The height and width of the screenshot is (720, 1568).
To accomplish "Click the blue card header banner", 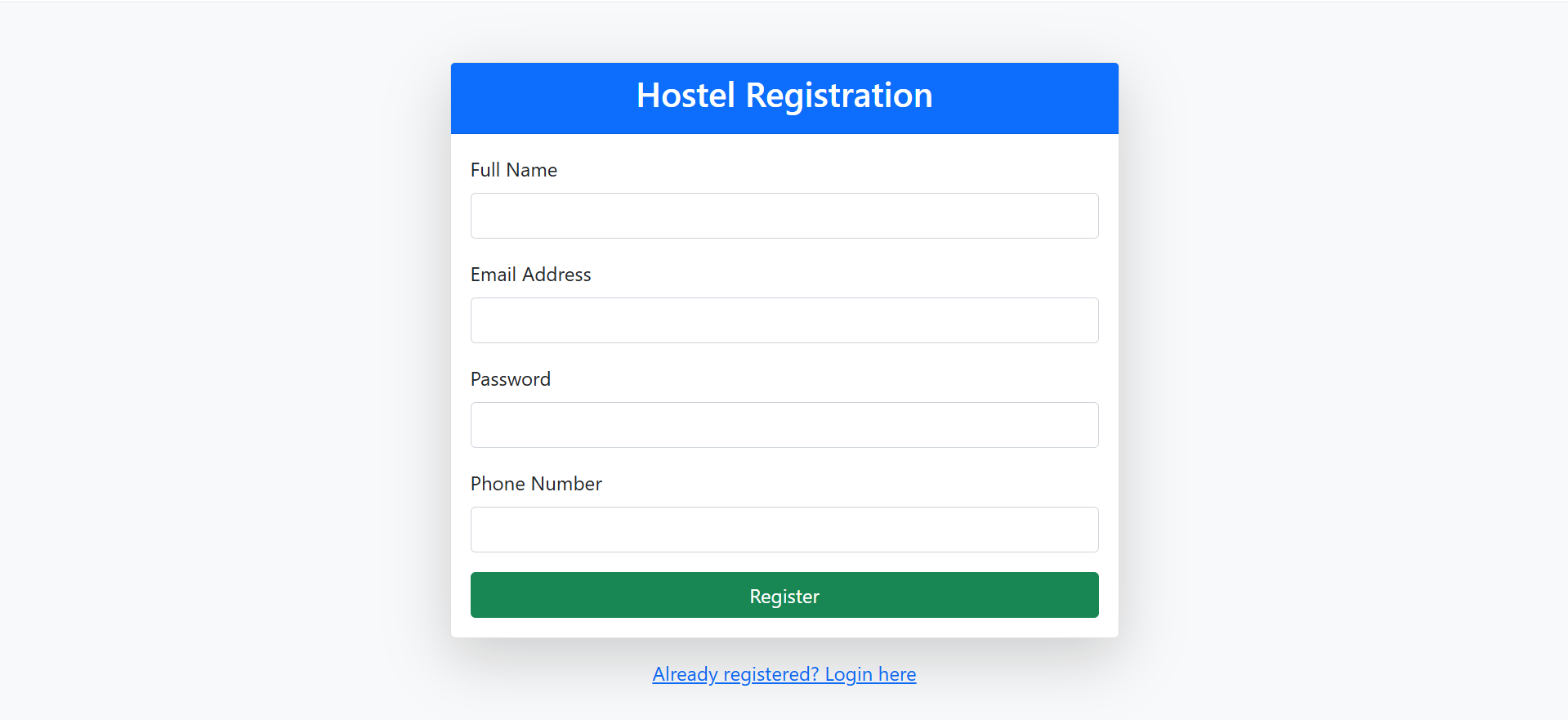I will (x=784, y=98).
